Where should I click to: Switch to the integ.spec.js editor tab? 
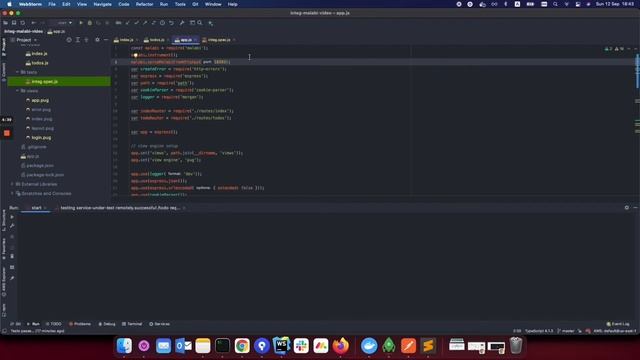pyautogui.click(x=219, y=40)
